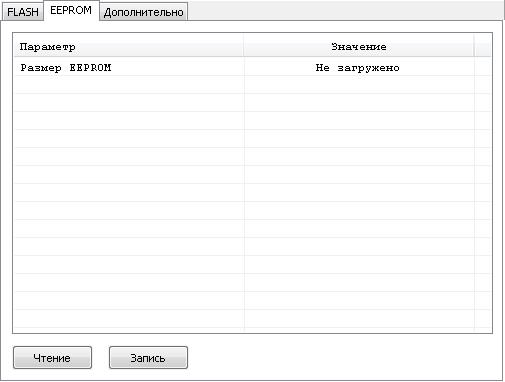The height and width of the screenshot is (382, 505).
Task: Click the empty header cell right of Значение
Action: click(x=482, y=47)
